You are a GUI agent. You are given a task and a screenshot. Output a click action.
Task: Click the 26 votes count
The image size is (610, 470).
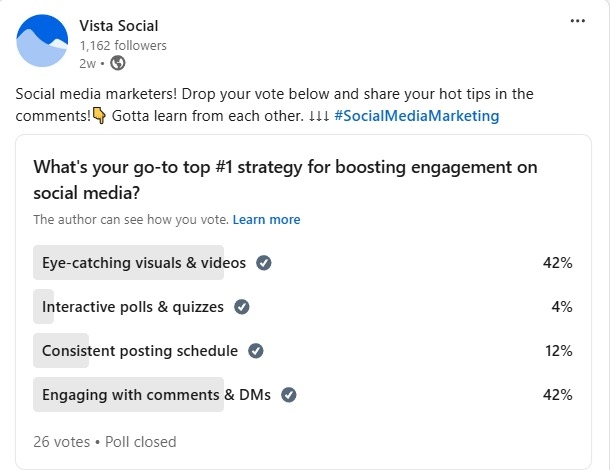click(x=62, y=441)
